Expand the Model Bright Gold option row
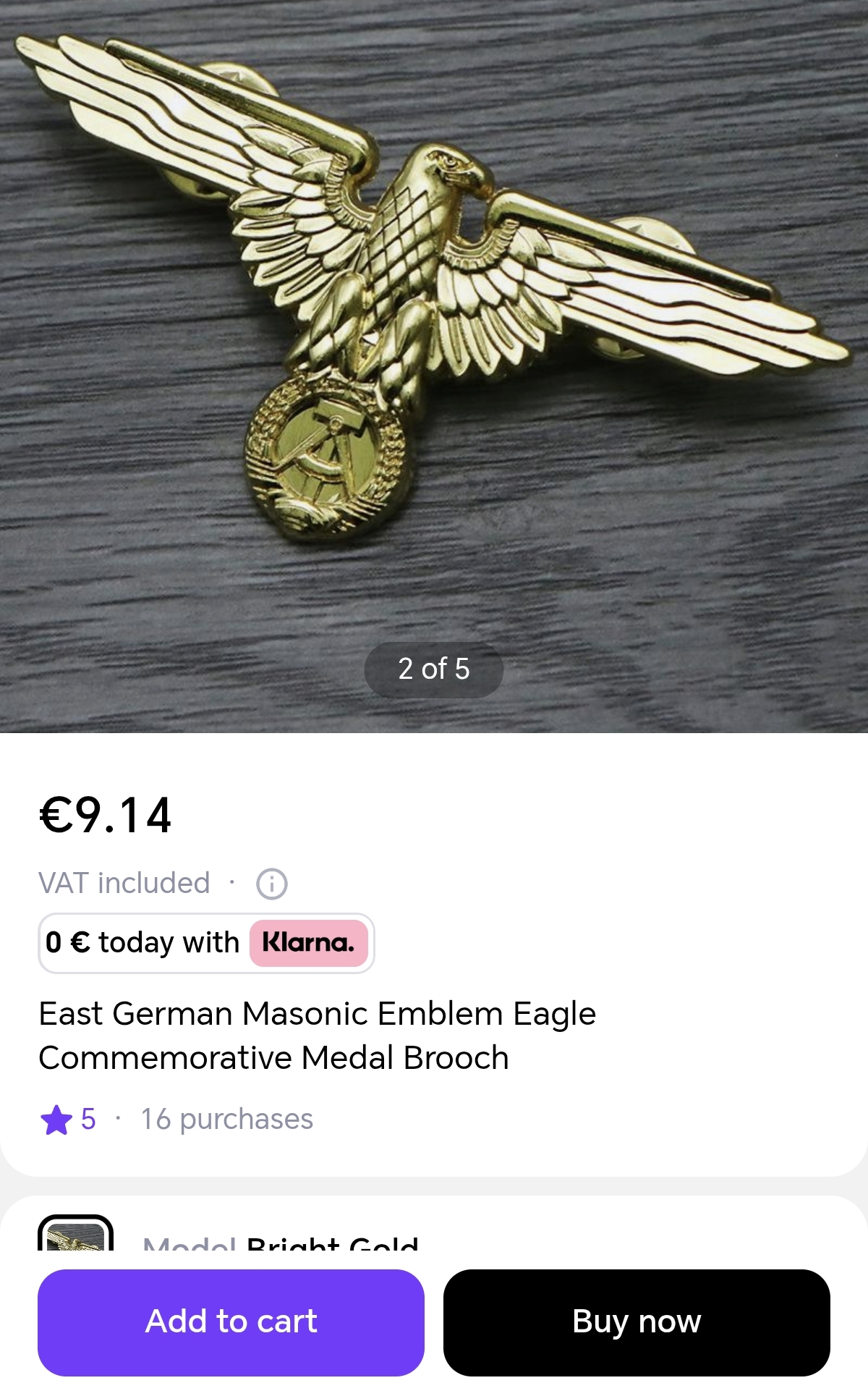868x1383 pixels. 434,1232
